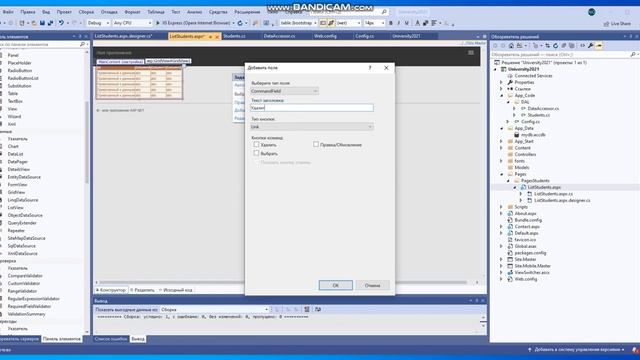The image size is (640, 360).
Task: Toggle Italic formatting in toolbar
Action: coord(399,23)
